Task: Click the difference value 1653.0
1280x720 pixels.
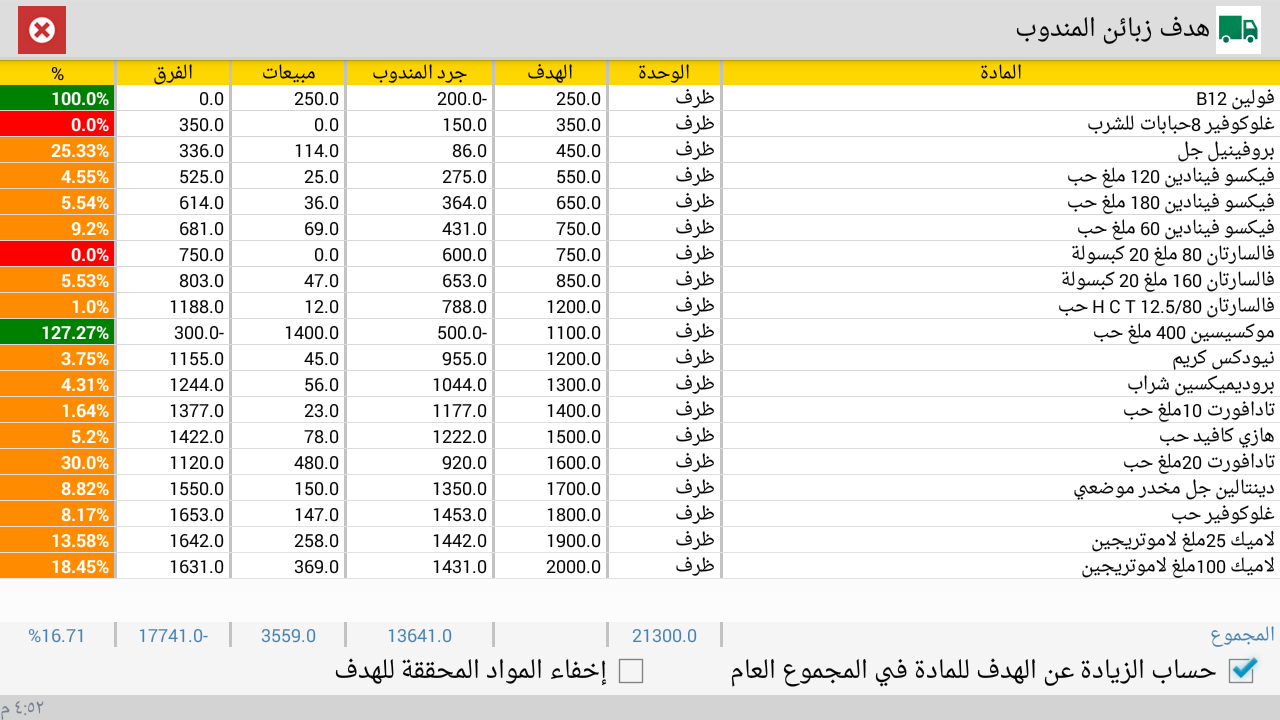Action: [x=197, y=514]
